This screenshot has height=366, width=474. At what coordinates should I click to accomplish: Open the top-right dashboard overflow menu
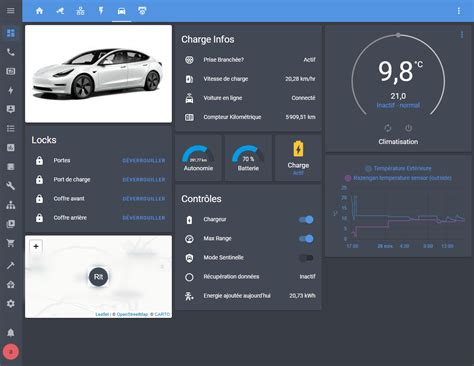point(459,11)
